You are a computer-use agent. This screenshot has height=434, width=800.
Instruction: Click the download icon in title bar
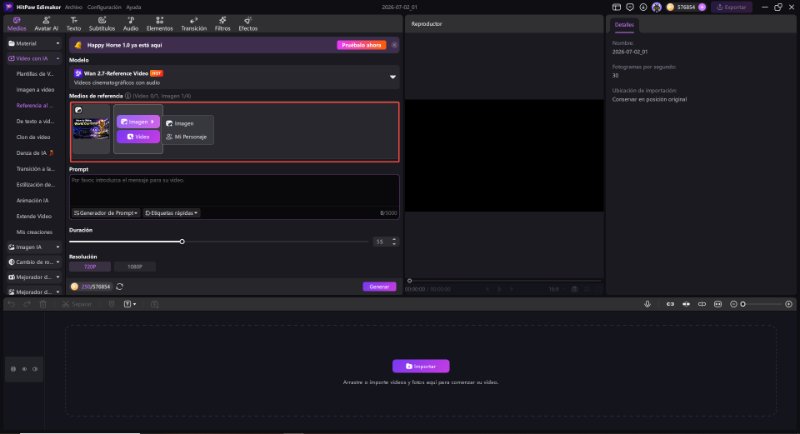(x=643, y=7)
